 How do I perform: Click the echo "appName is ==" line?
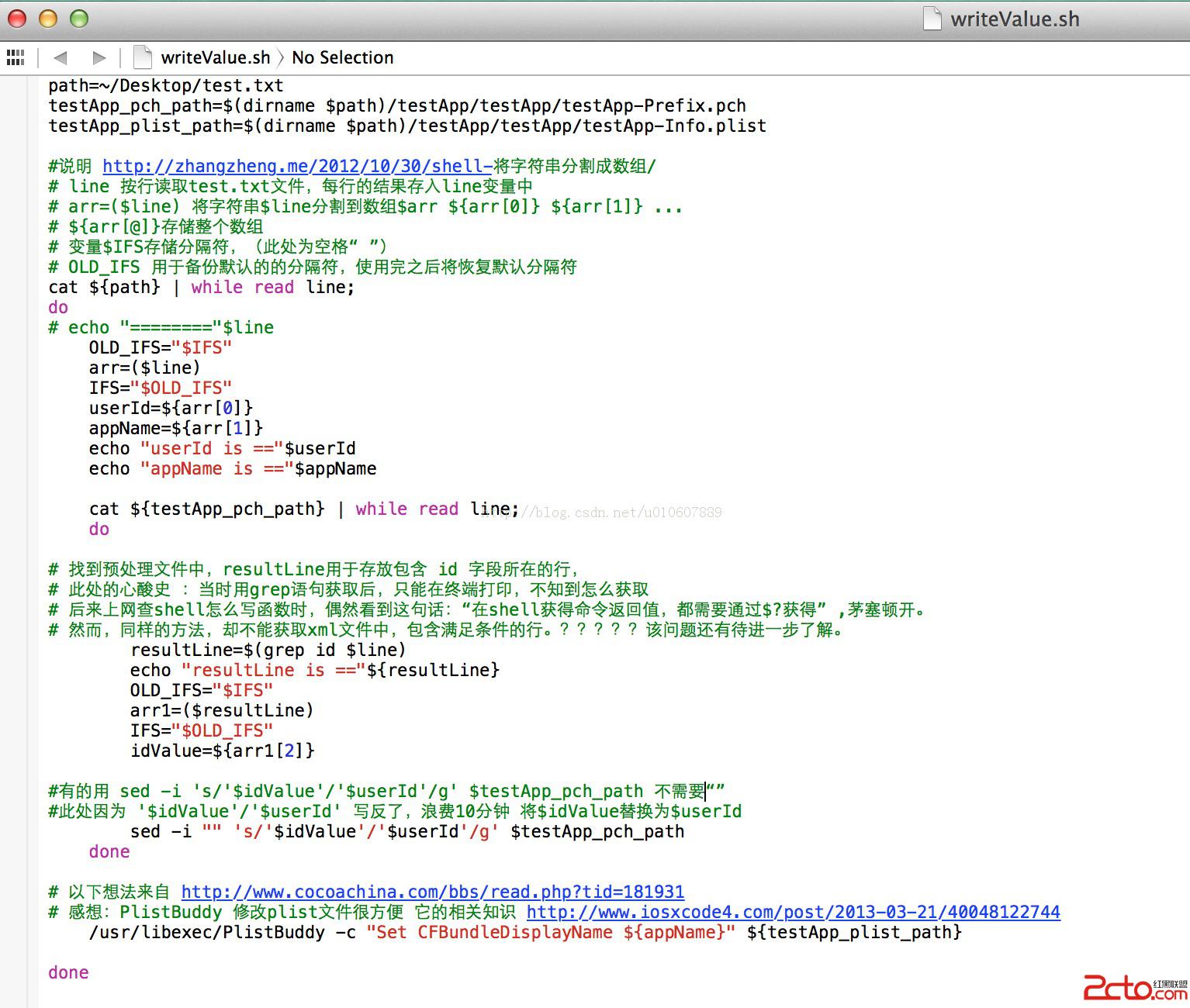click(233, 468)
